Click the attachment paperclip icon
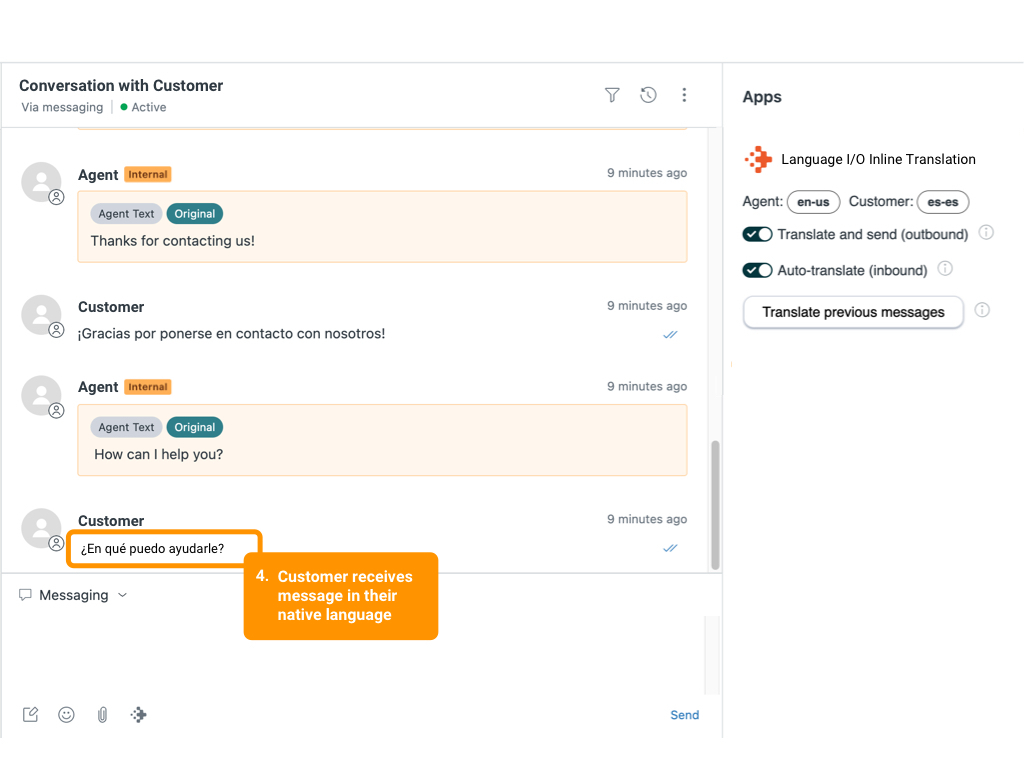Viewport: 1024px width, 768px height. click(x=102, y=714)
